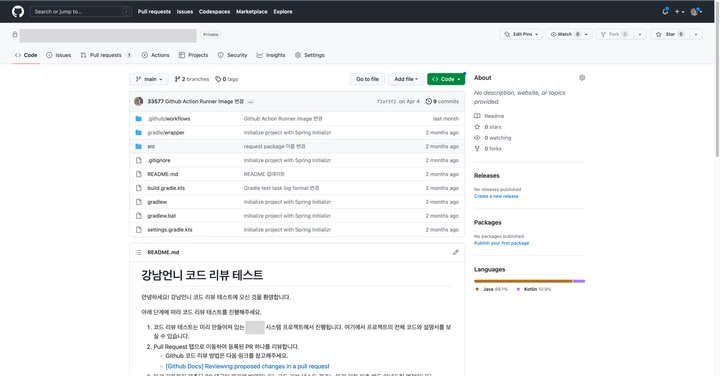Open the Security tab

(x=232, y=55)
